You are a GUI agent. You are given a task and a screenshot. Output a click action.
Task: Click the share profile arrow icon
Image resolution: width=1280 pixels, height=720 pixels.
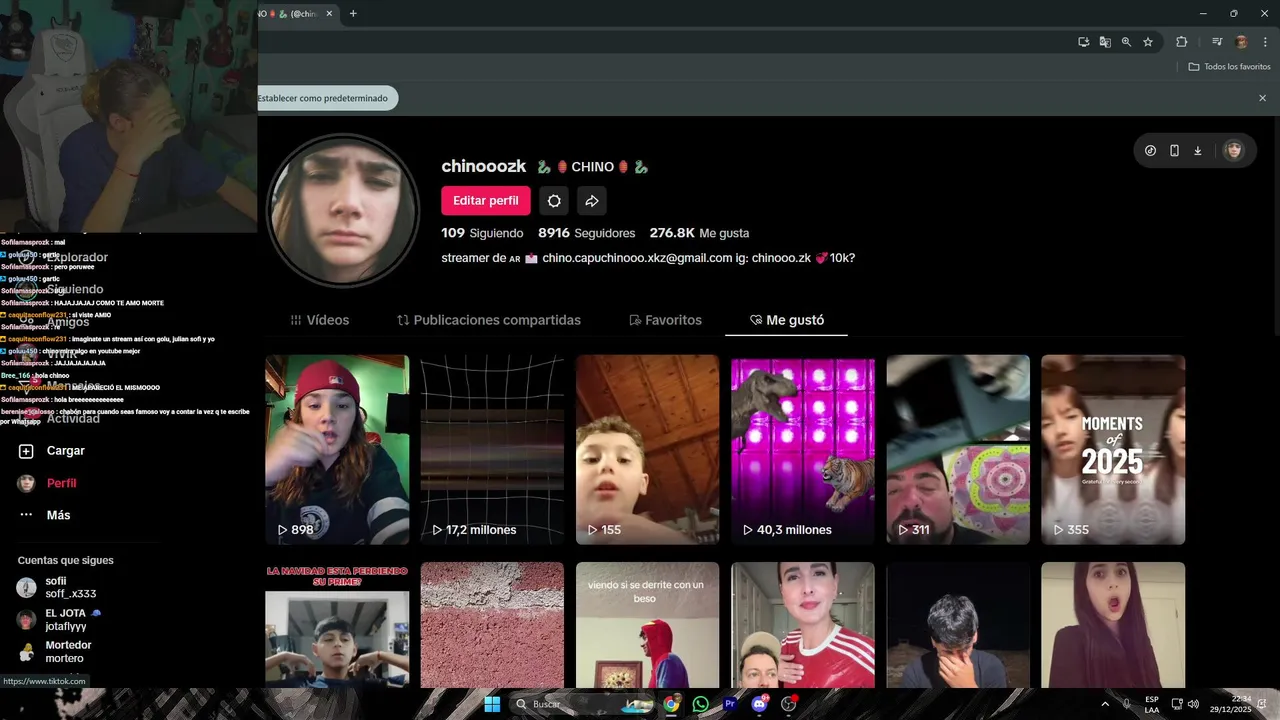click(x=592, y=201)
